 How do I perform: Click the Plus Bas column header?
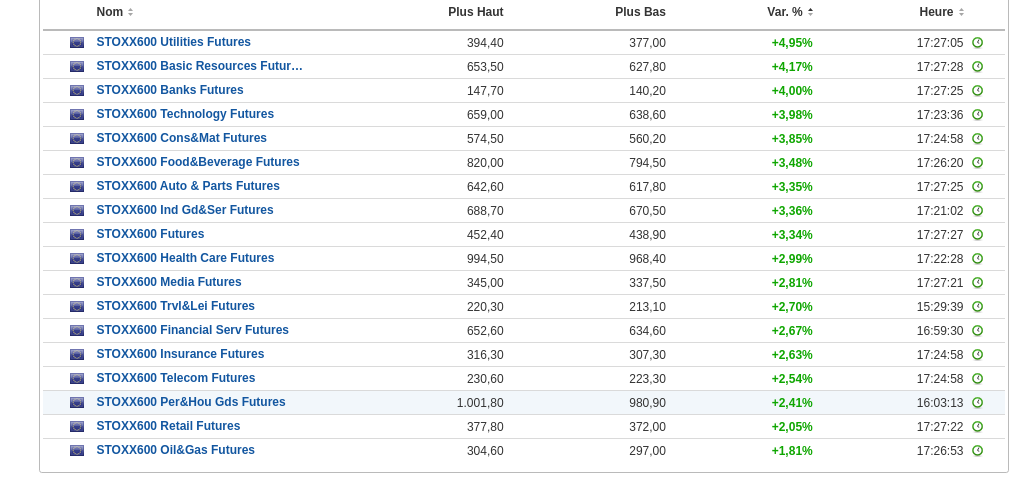click(x=640, y=12)
